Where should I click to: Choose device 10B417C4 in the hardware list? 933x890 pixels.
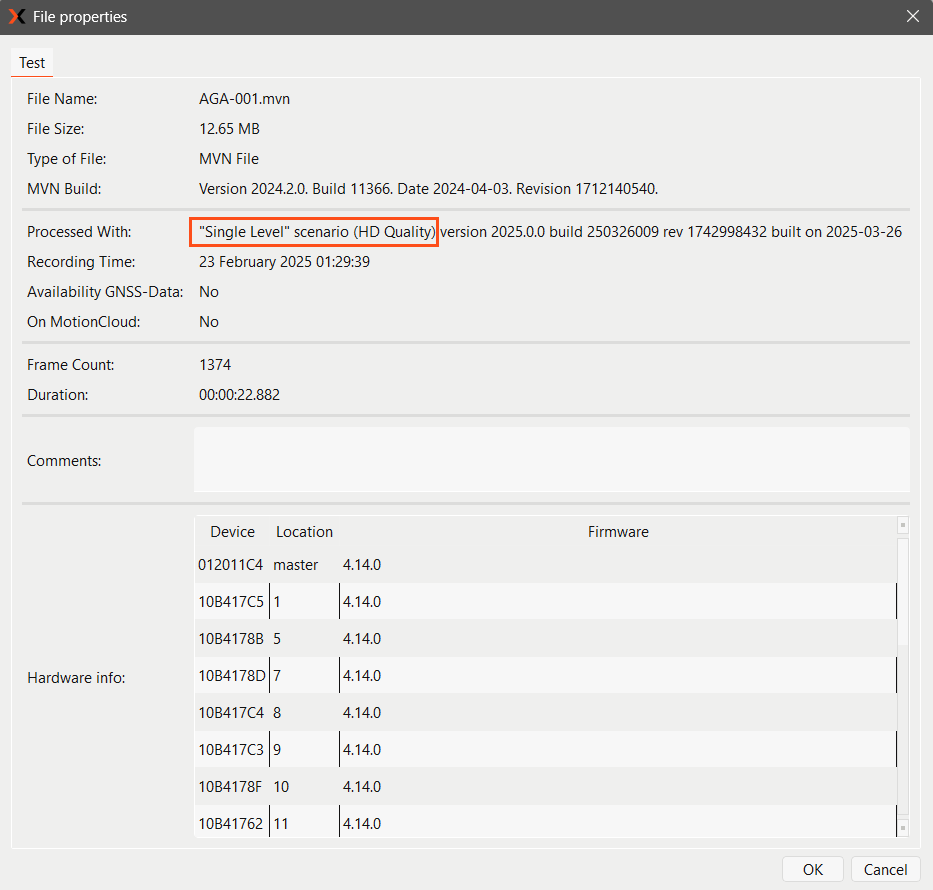231,713
